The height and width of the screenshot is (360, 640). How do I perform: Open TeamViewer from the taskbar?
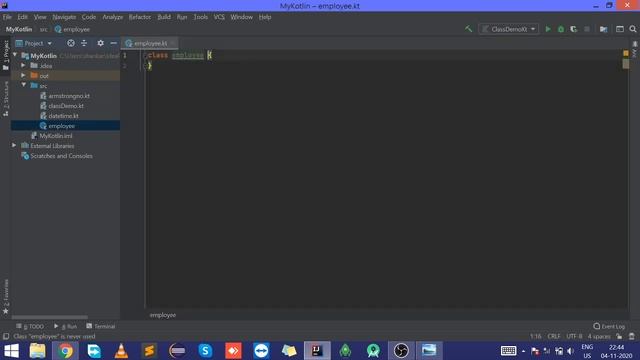point(261,351)
